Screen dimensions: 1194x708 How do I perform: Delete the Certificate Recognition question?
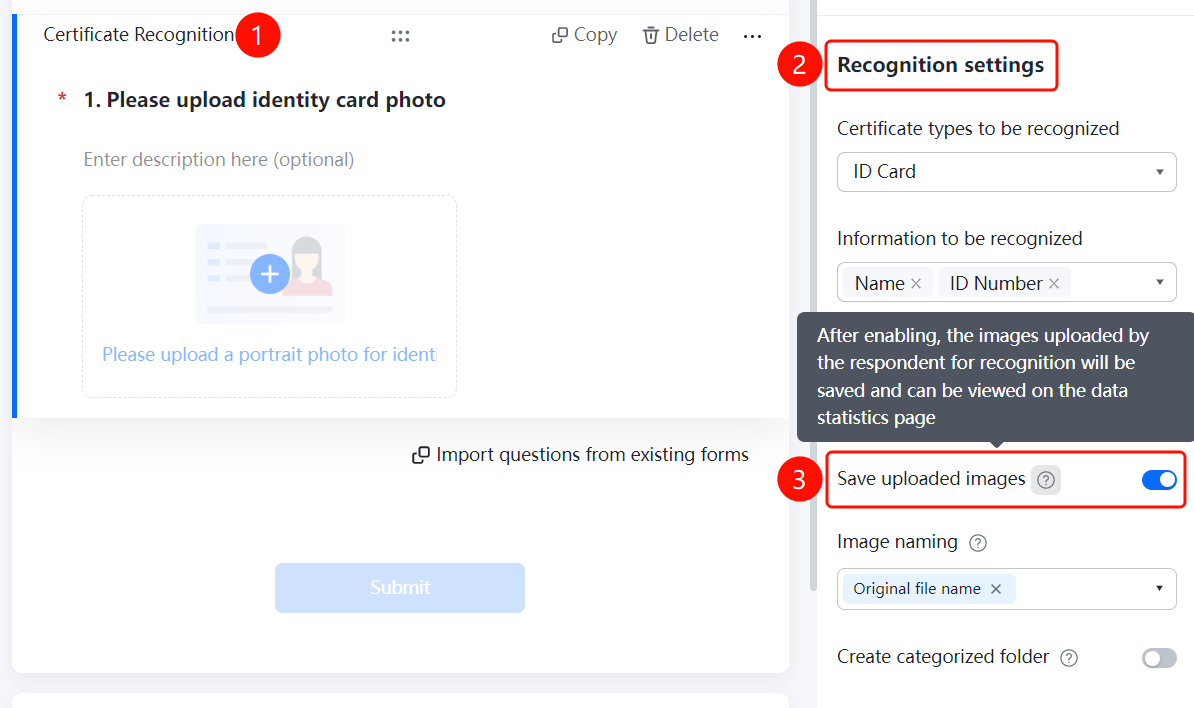coord(681,35)
